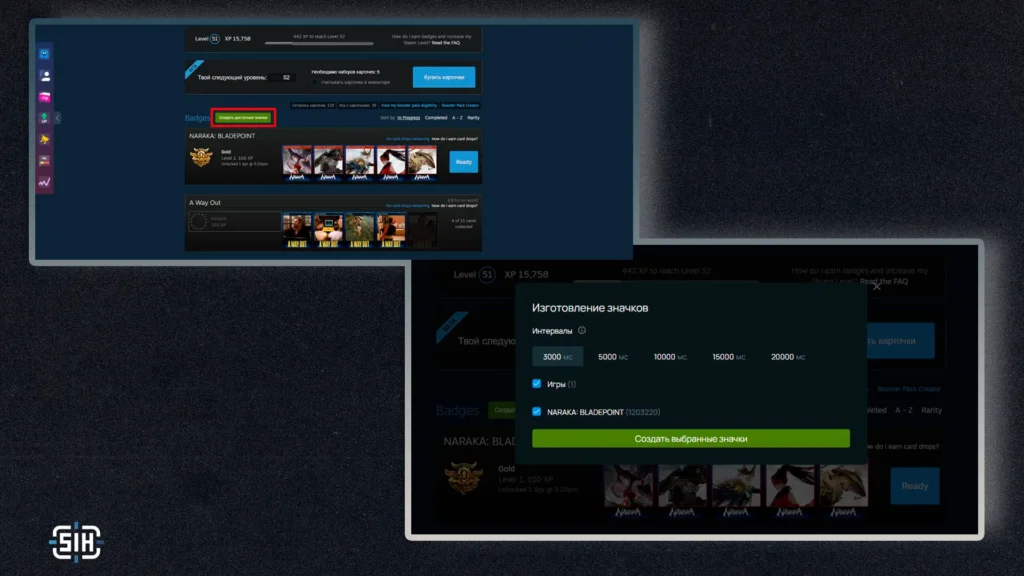The width and height of the screenshot is (1024, 576).
Task: Open first A Way Out trading card
Action: (297, 231)
